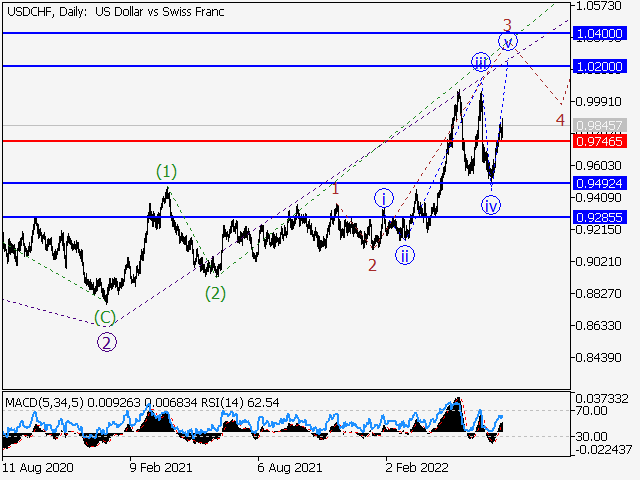Select the blue 0.94924 price level label

click(x=600, y=183)
